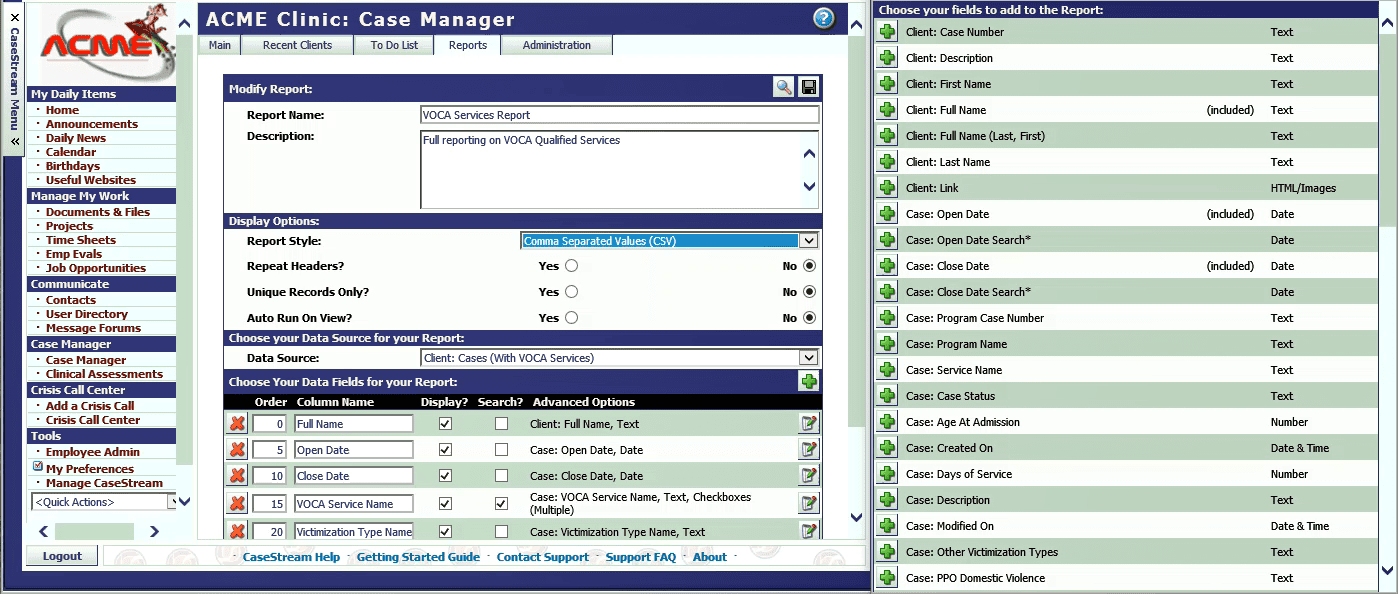Open the help question mark icon
Screen dimensions: 1398x594
click(x=823, y=18)
